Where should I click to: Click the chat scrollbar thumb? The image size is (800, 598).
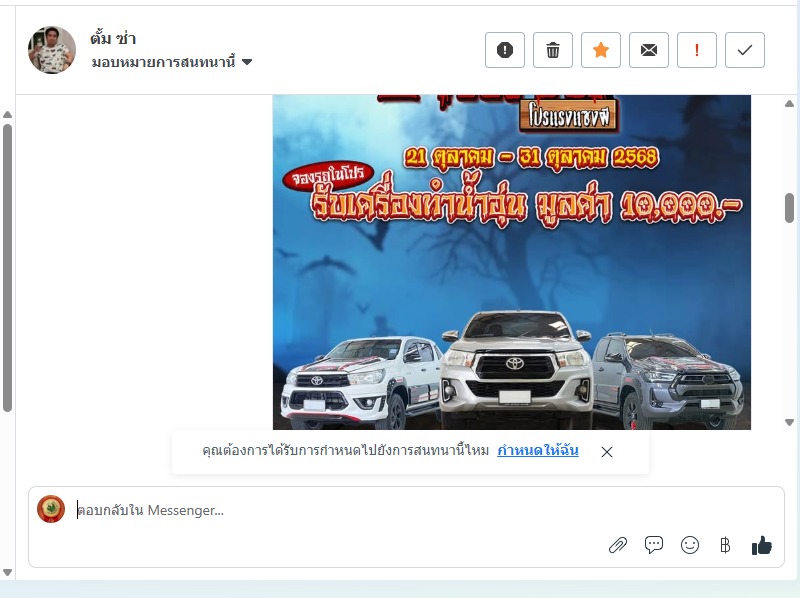click(789, 208)
